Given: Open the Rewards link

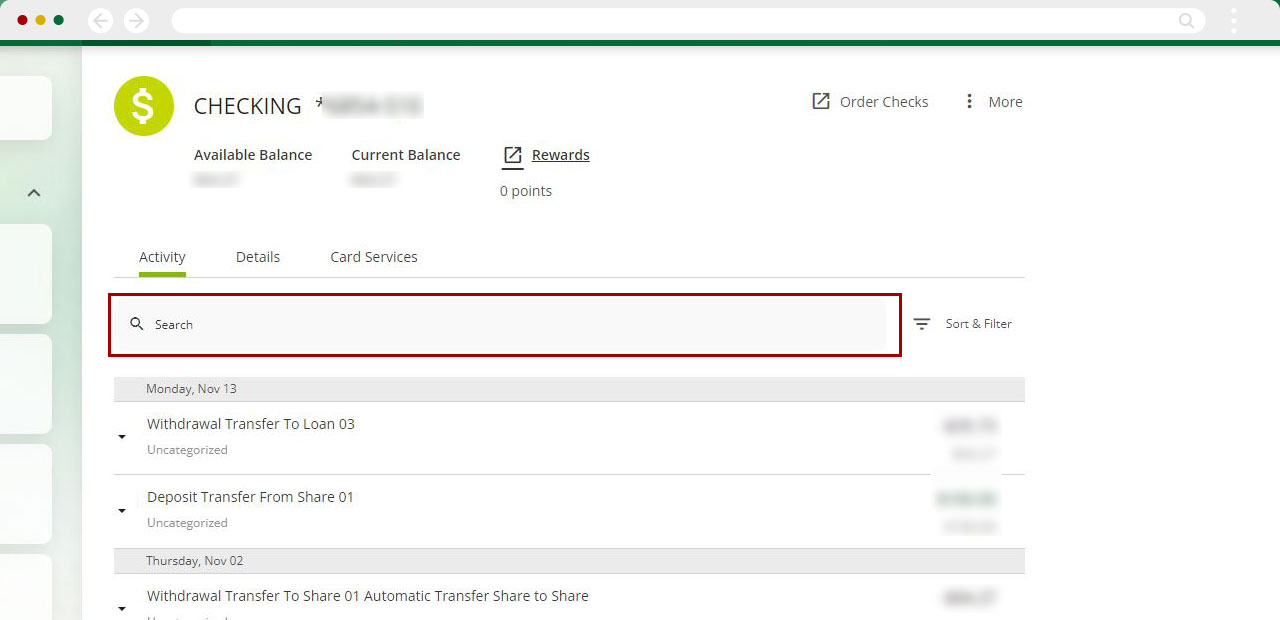Looking at the screenshot, I should [560, 155].
